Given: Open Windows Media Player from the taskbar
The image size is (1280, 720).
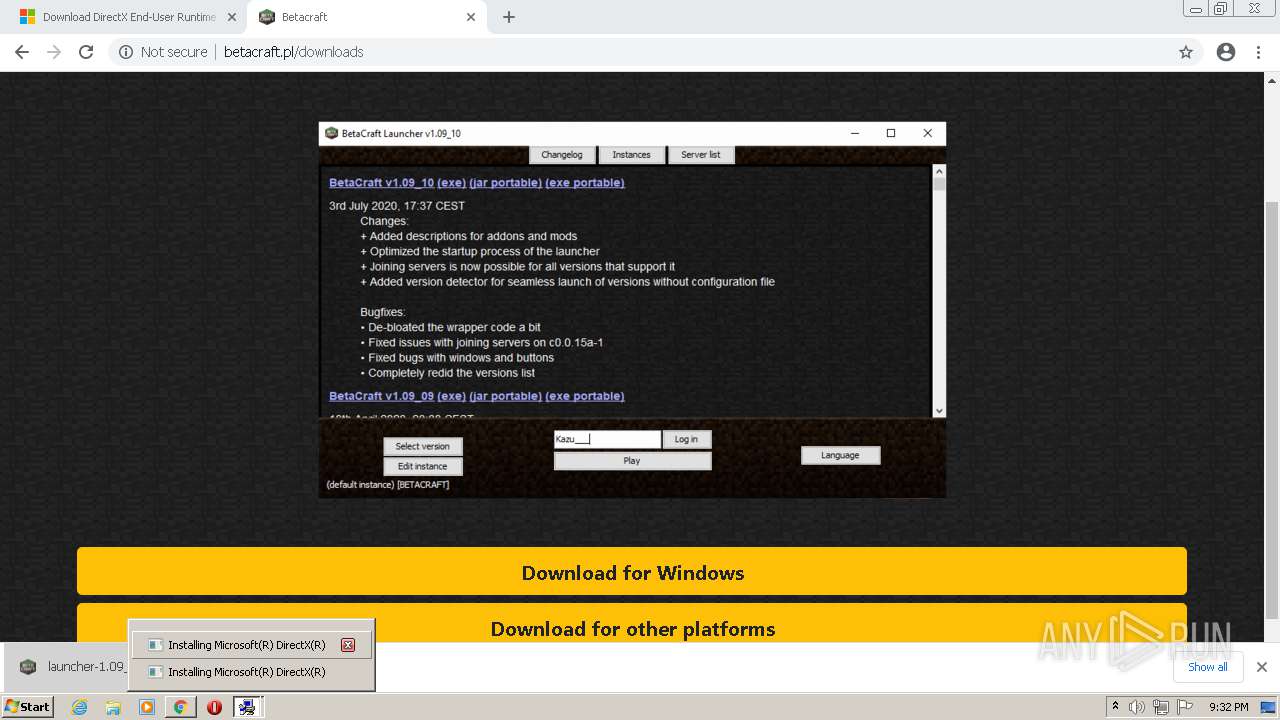Looking at the screenshot, I should click(147, 707).
